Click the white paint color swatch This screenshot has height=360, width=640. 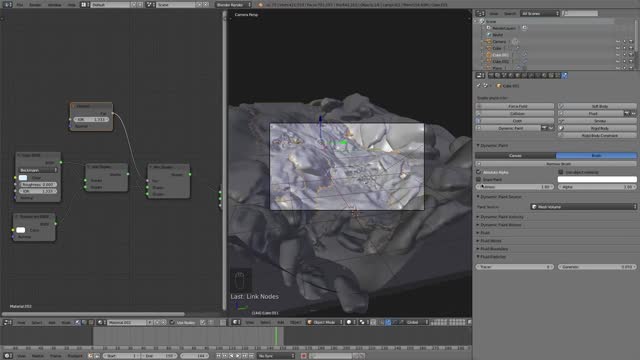click(x=597, y=179)
